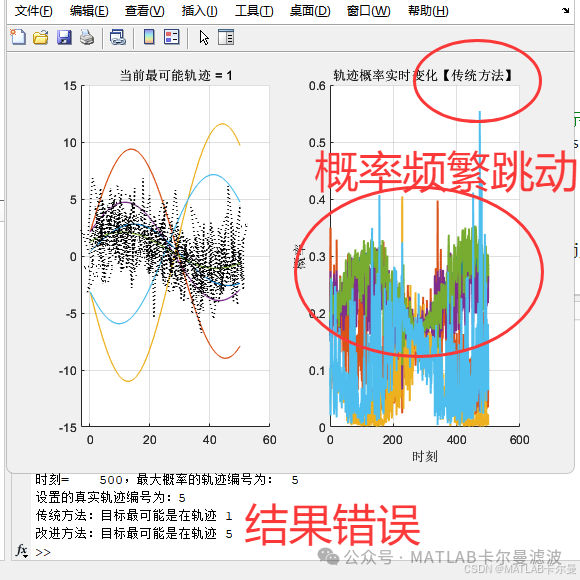This screenshot has width=580, height=580.
Task: Click the Link Plot toolbar icon
Action: point(118,37)
